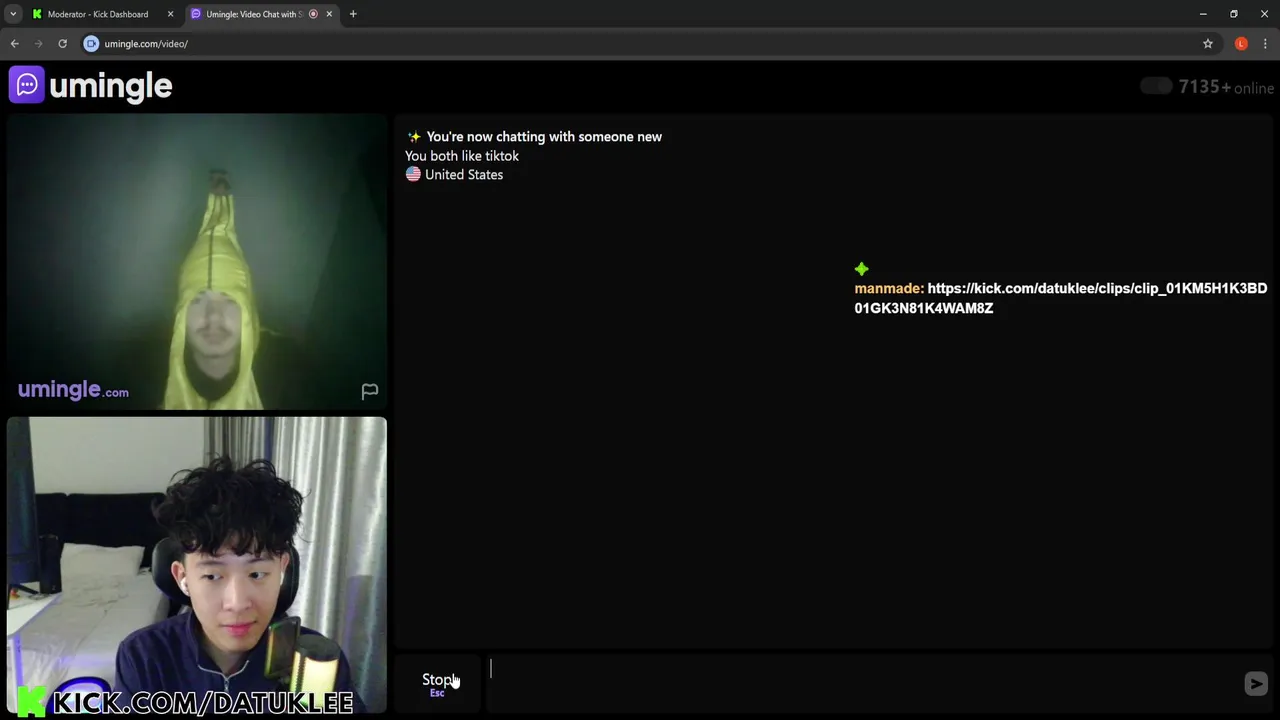Close the Moderator - Kick Dashboard tab
This screenshot has width=1280, height=720.
point(170,14)
